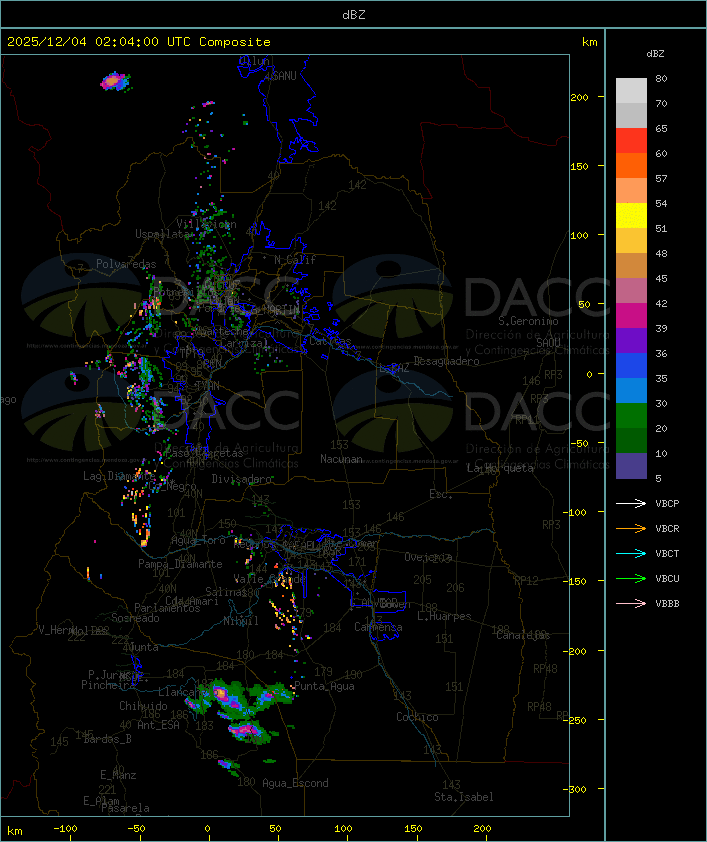
Task: Click the 'Desaguadero' place label
Action: click(x=446, y=361)
